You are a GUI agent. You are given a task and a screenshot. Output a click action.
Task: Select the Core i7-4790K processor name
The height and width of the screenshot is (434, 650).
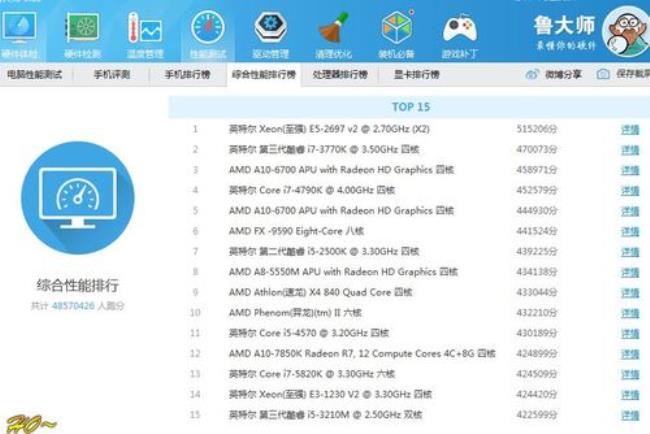point(312,190)
